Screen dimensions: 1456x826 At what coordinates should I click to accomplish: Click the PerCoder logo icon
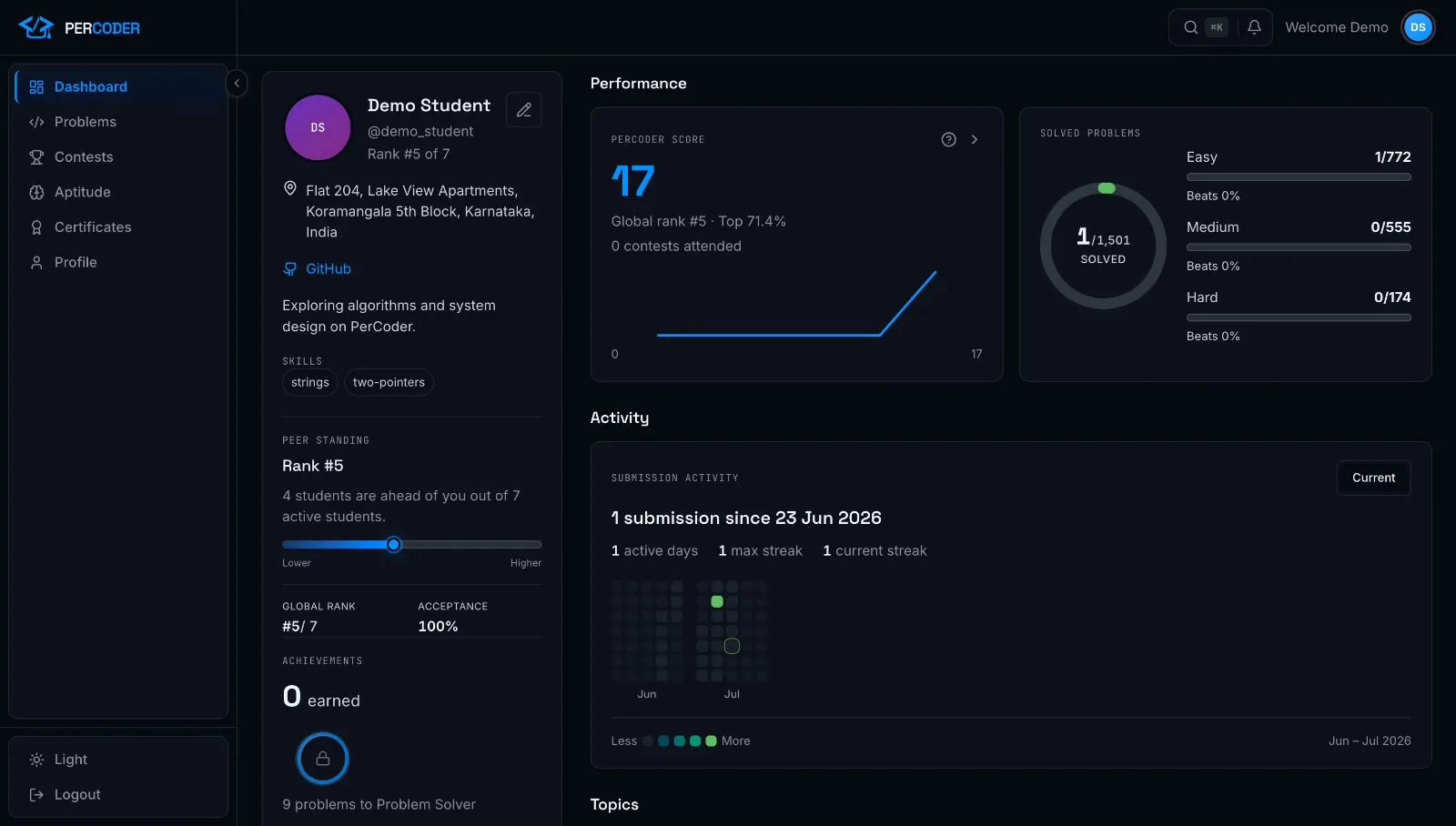[x=35, y=27]
